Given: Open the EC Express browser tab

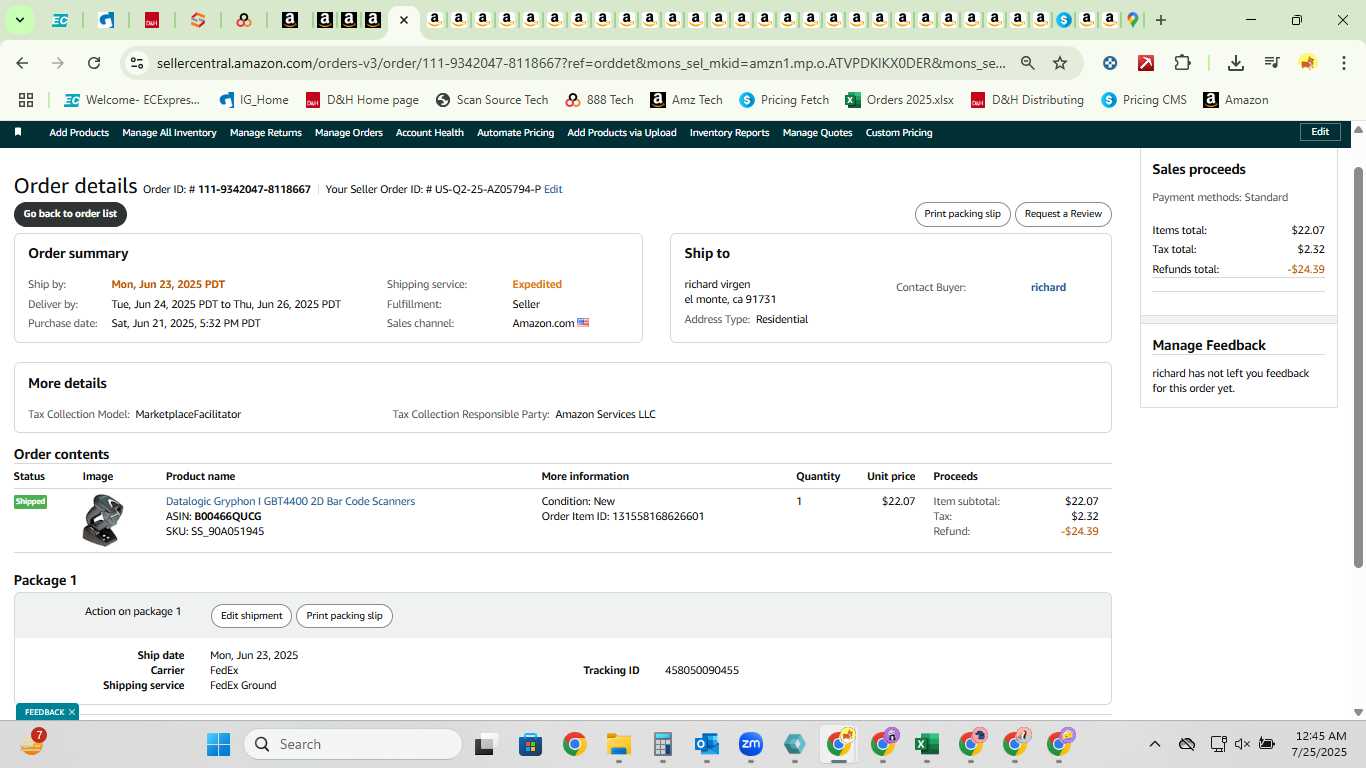Looking at the screenshot, I should [60, 20].
